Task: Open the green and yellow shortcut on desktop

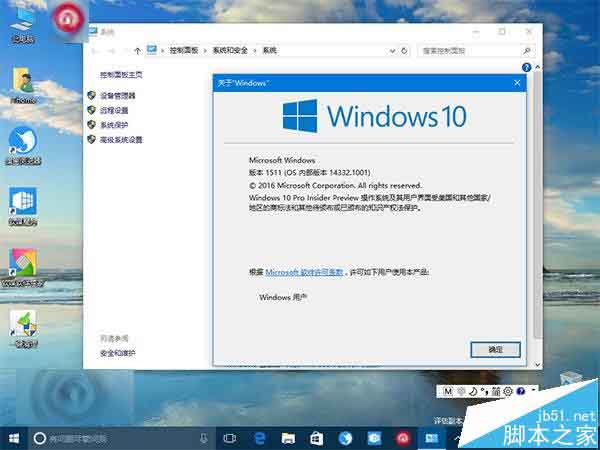Action: [x=24, y=328]
